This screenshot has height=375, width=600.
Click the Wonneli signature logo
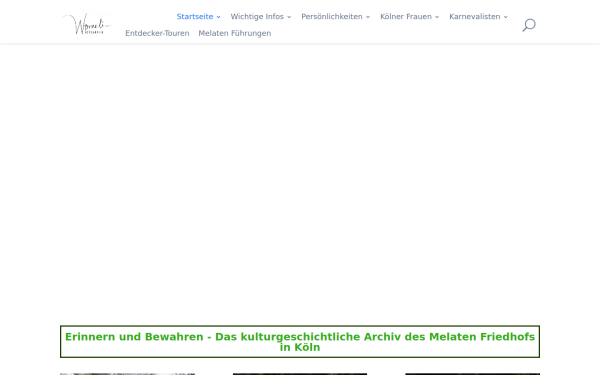pyautogui.click(x=86, y=24)
